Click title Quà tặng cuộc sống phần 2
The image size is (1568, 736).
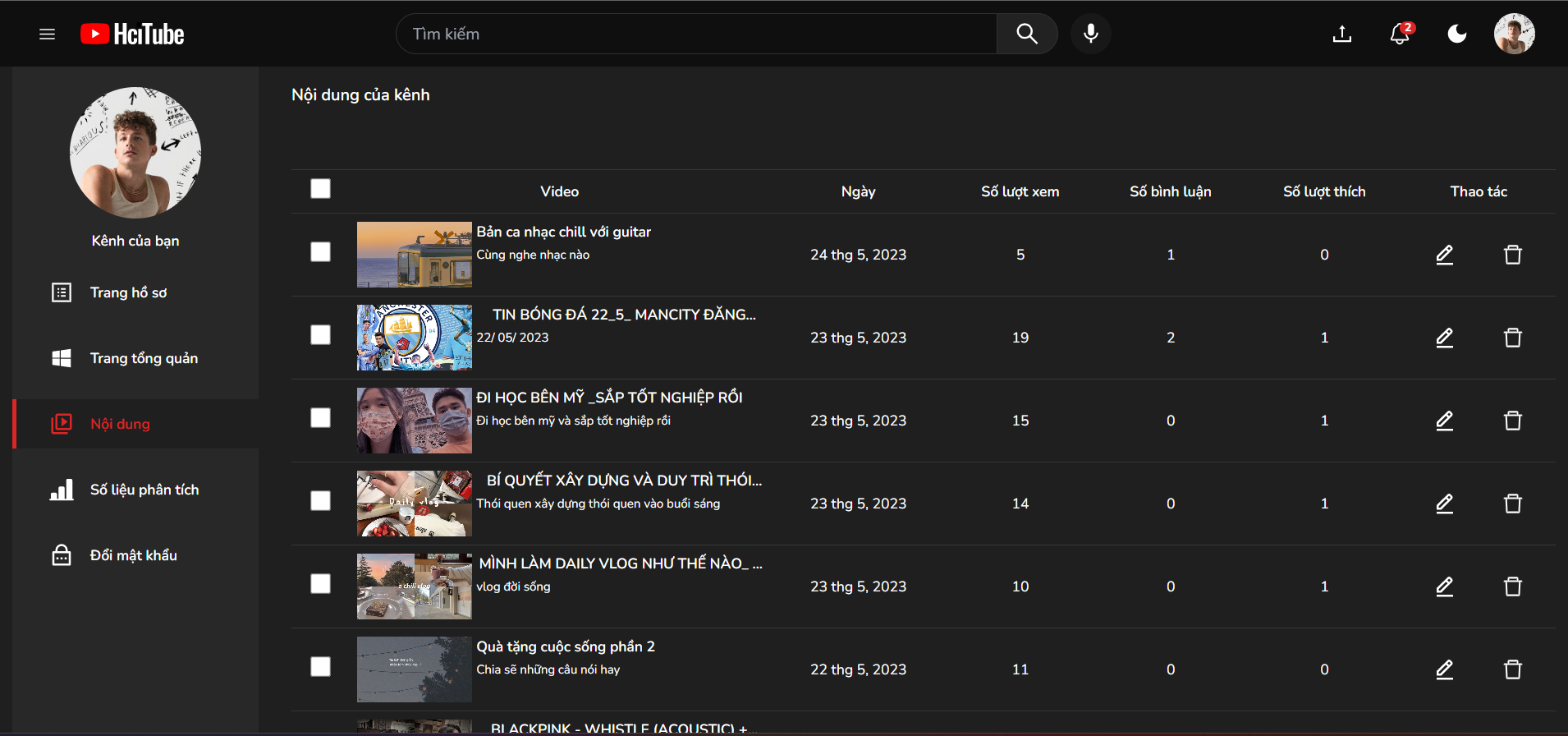coord(566,646)
